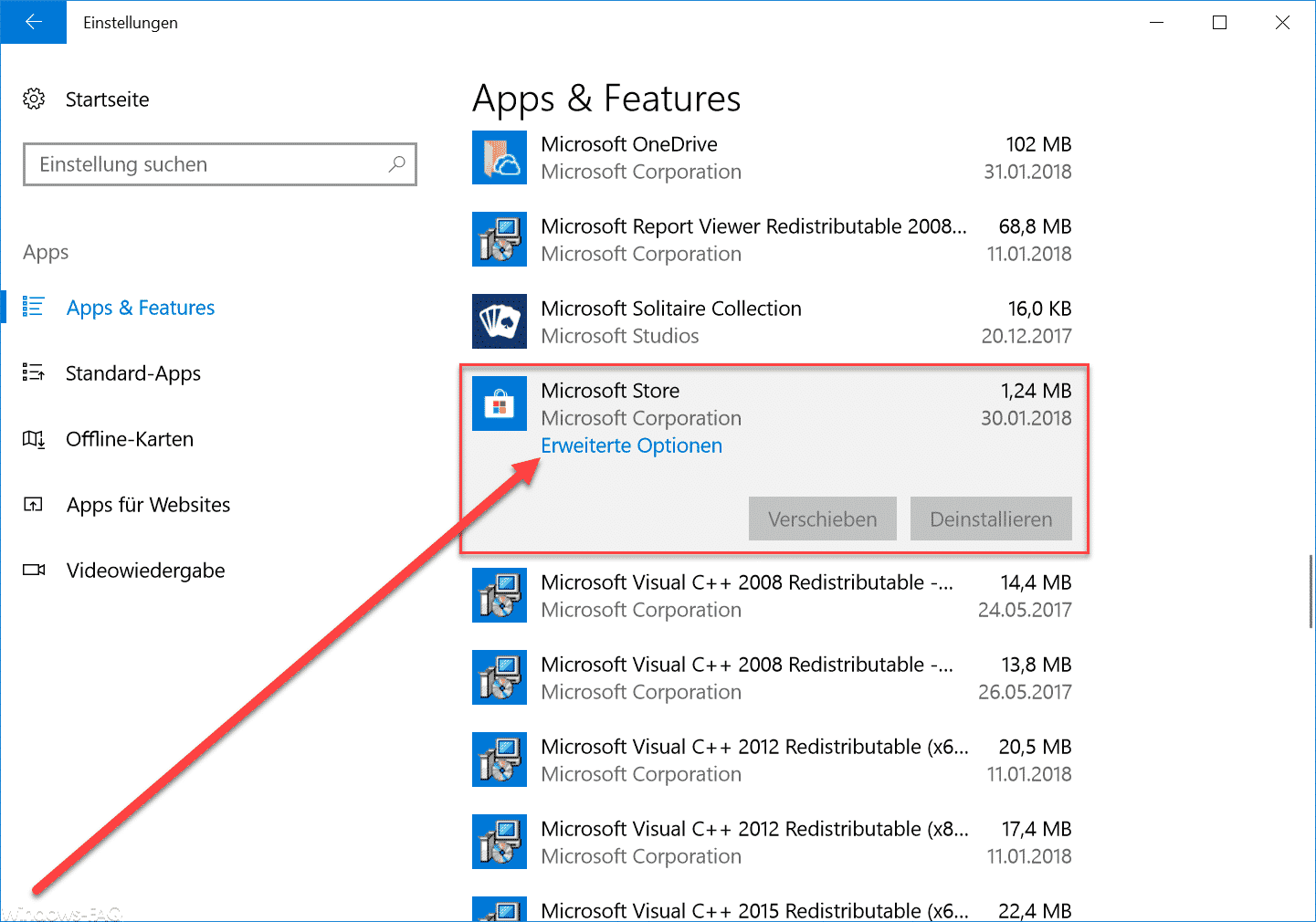The image size is (1316, 922).
Task: Go back using the back arrow
Action: [34, 22]
